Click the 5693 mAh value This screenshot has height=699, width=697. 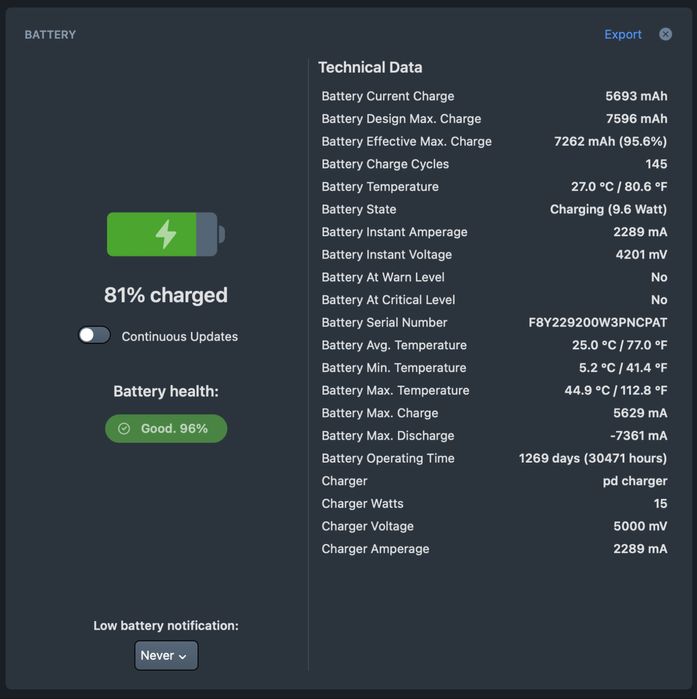(x=636, y=96)
